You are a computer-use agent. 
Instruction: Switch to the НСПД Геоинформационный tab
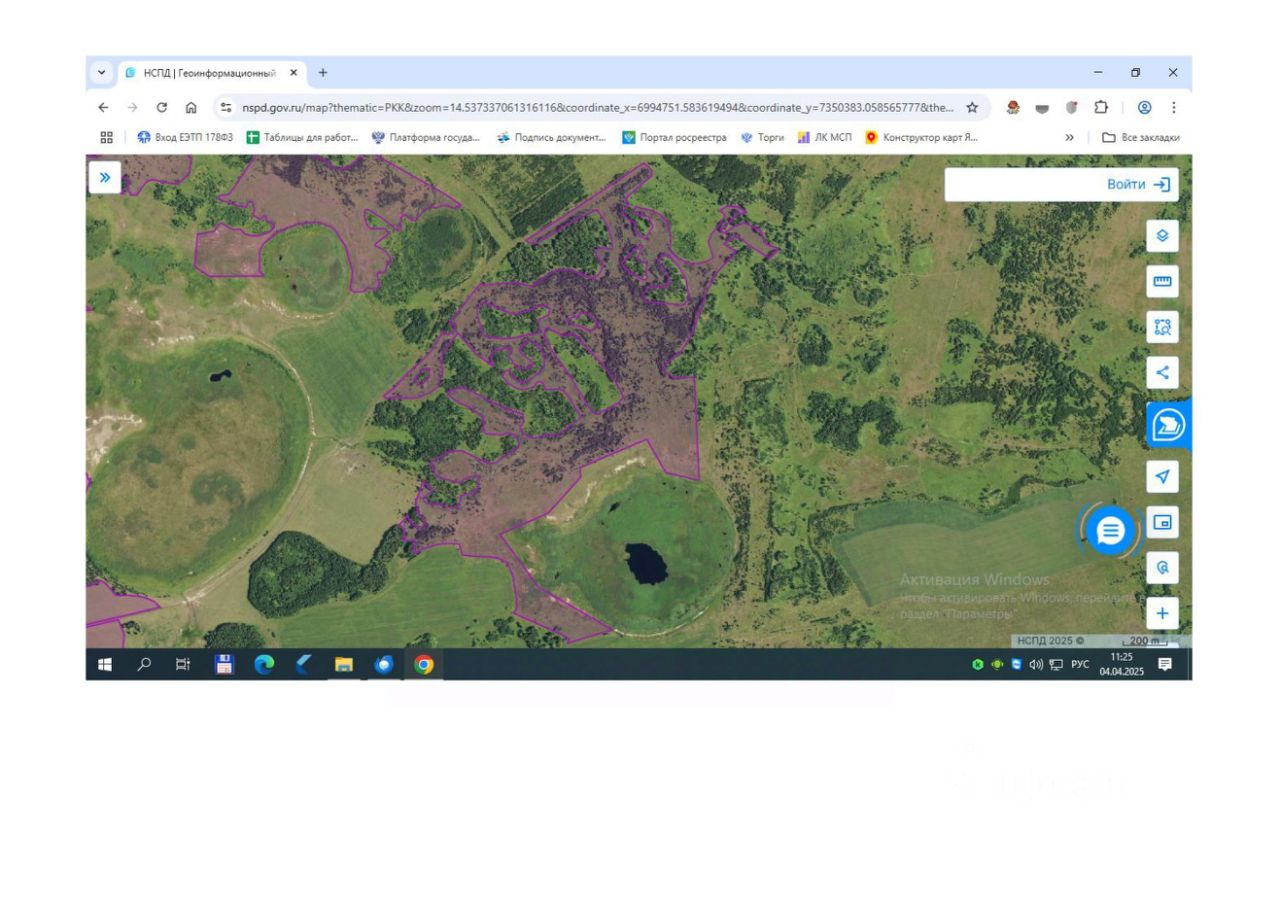pyautogui.click(x=212, y=73)
